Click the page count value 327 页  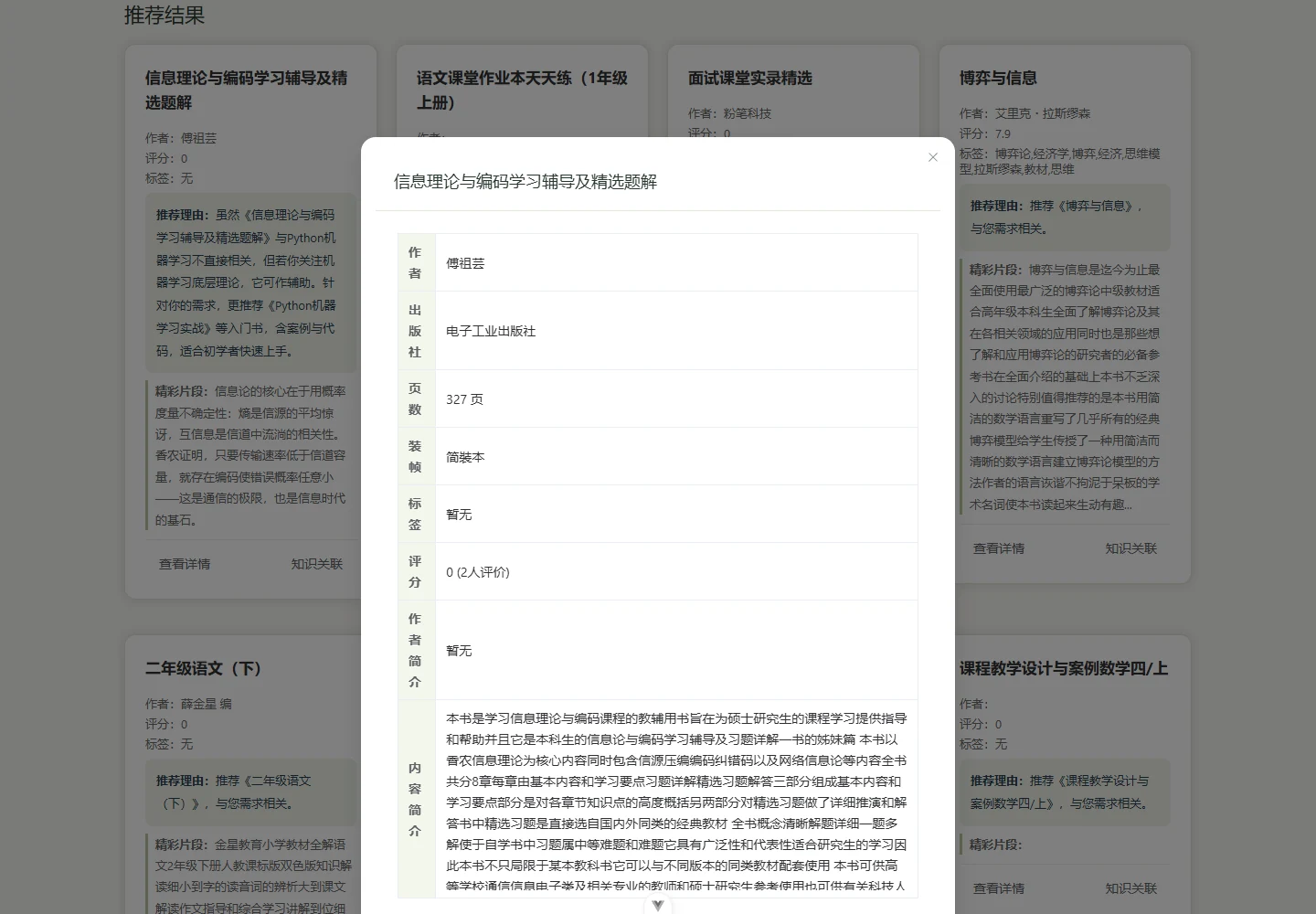coord(464,399)
